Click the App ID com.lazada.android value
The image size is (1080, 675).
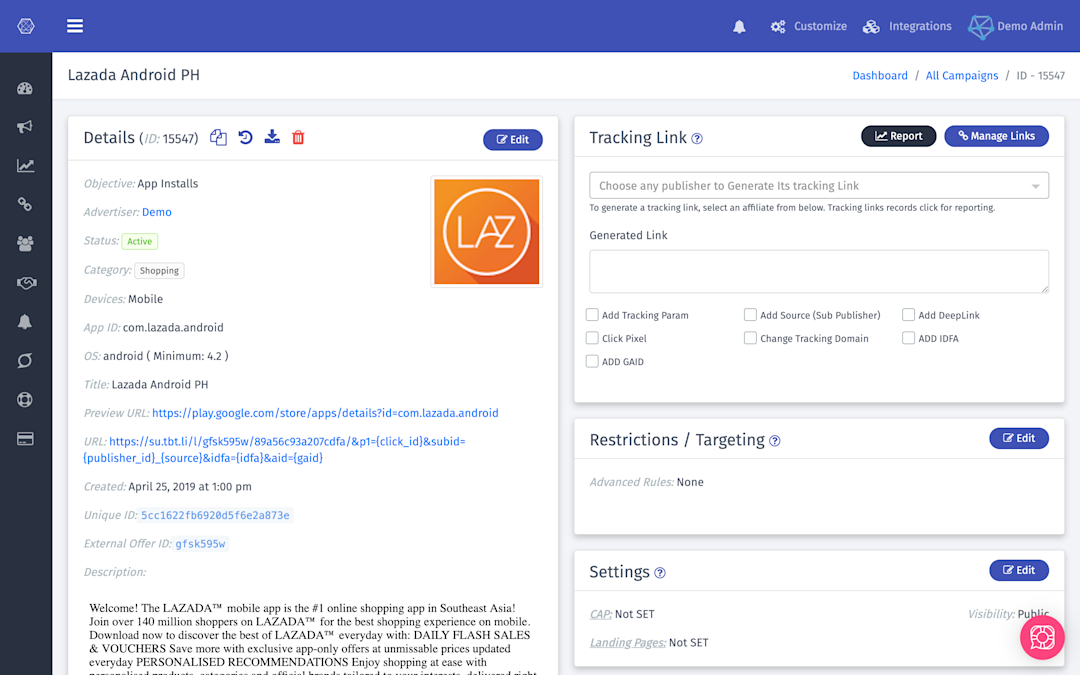[x=173, y=328]
